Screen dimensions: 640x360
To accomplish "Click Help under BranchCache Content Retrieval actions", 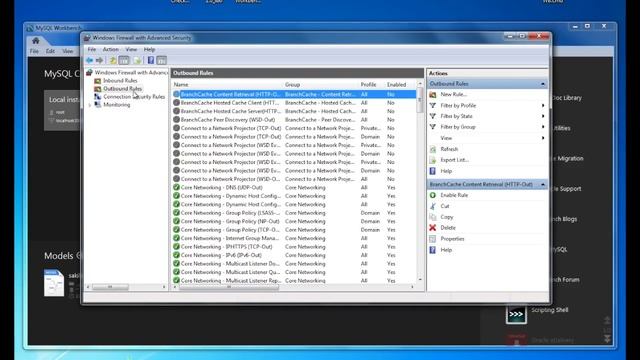I will (x=446, y=250).
